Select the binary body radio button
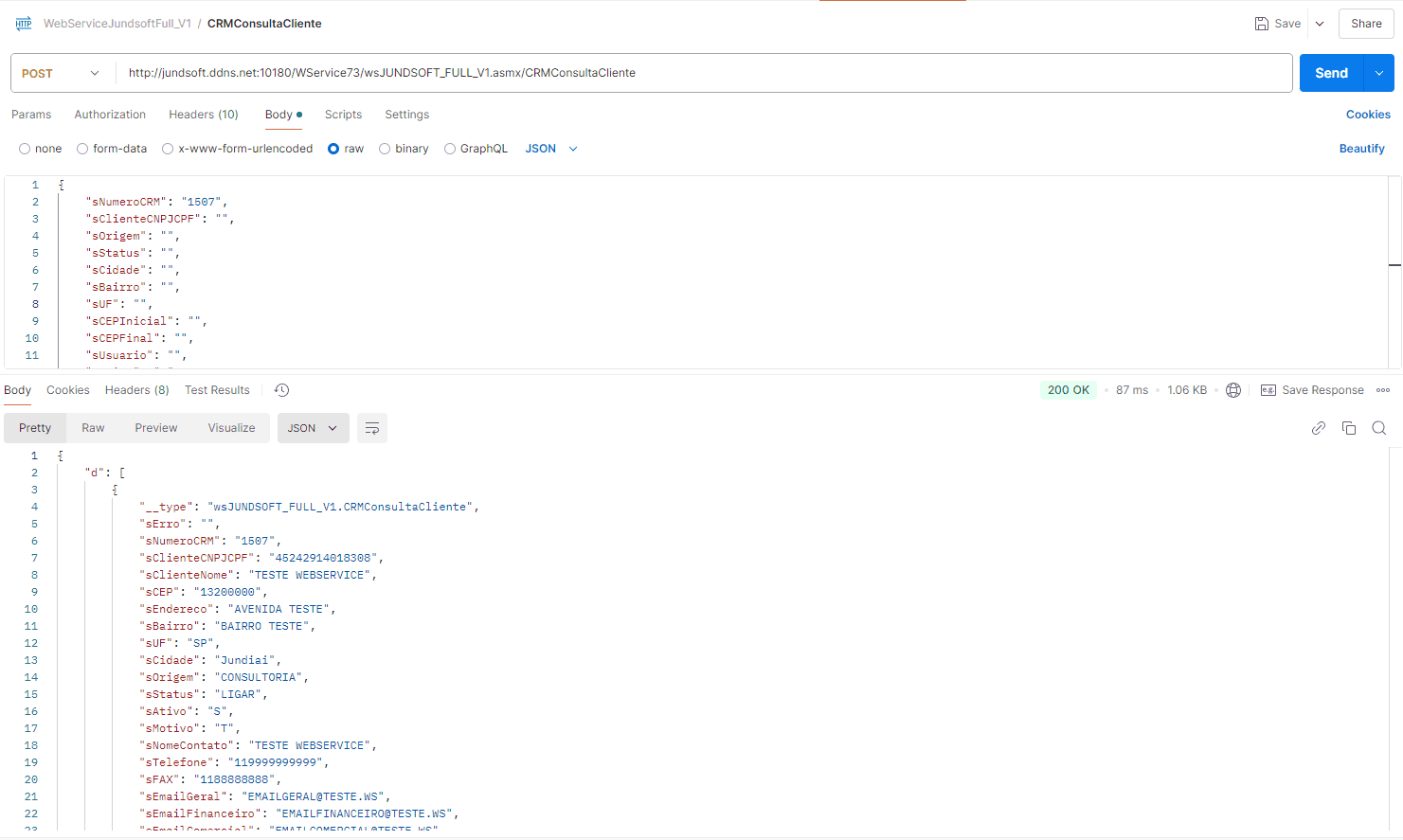The image size is (1403, 840). click(385, 149)
